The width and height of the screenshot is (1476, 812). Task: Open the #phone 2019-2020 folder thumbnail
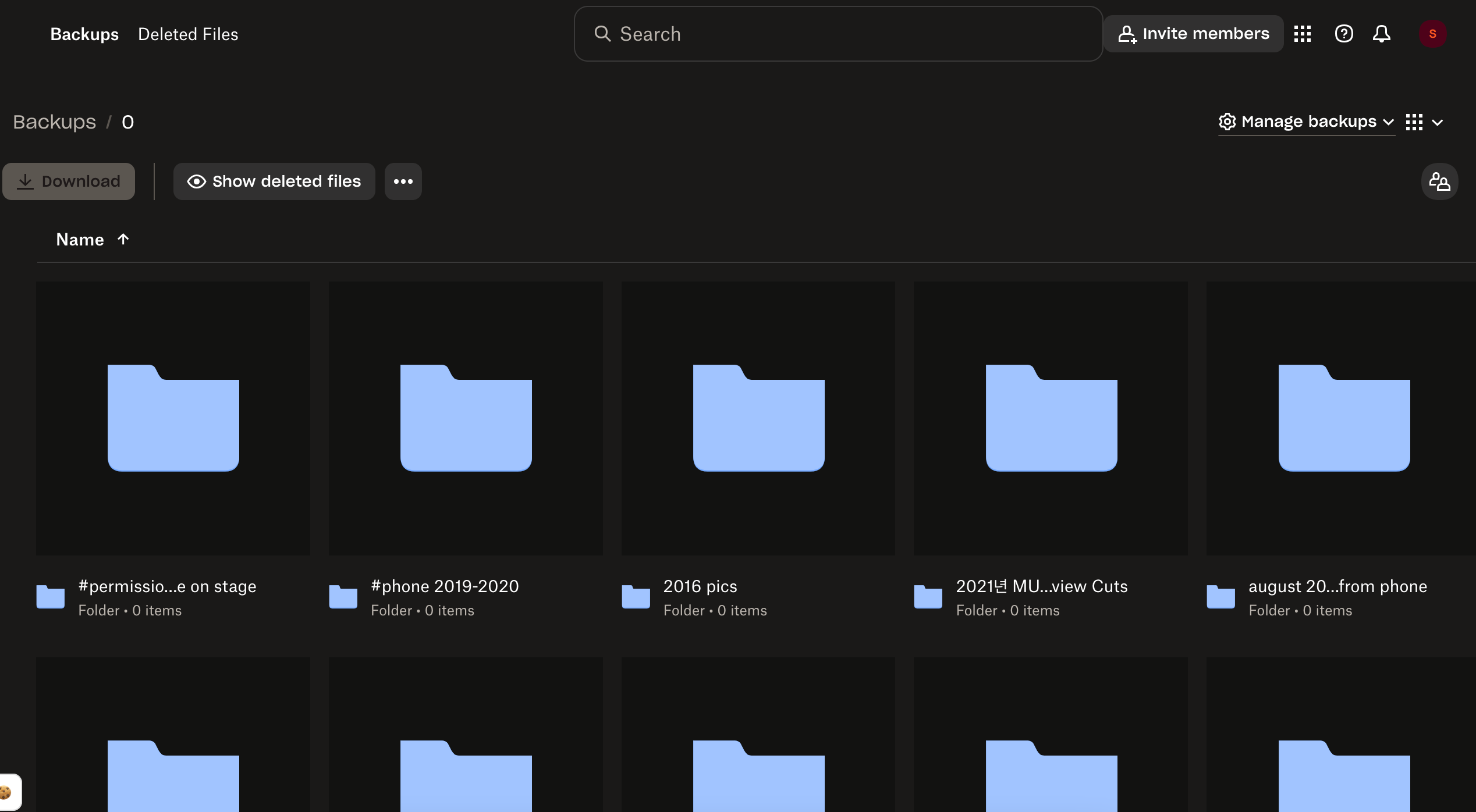click(466, 418)
